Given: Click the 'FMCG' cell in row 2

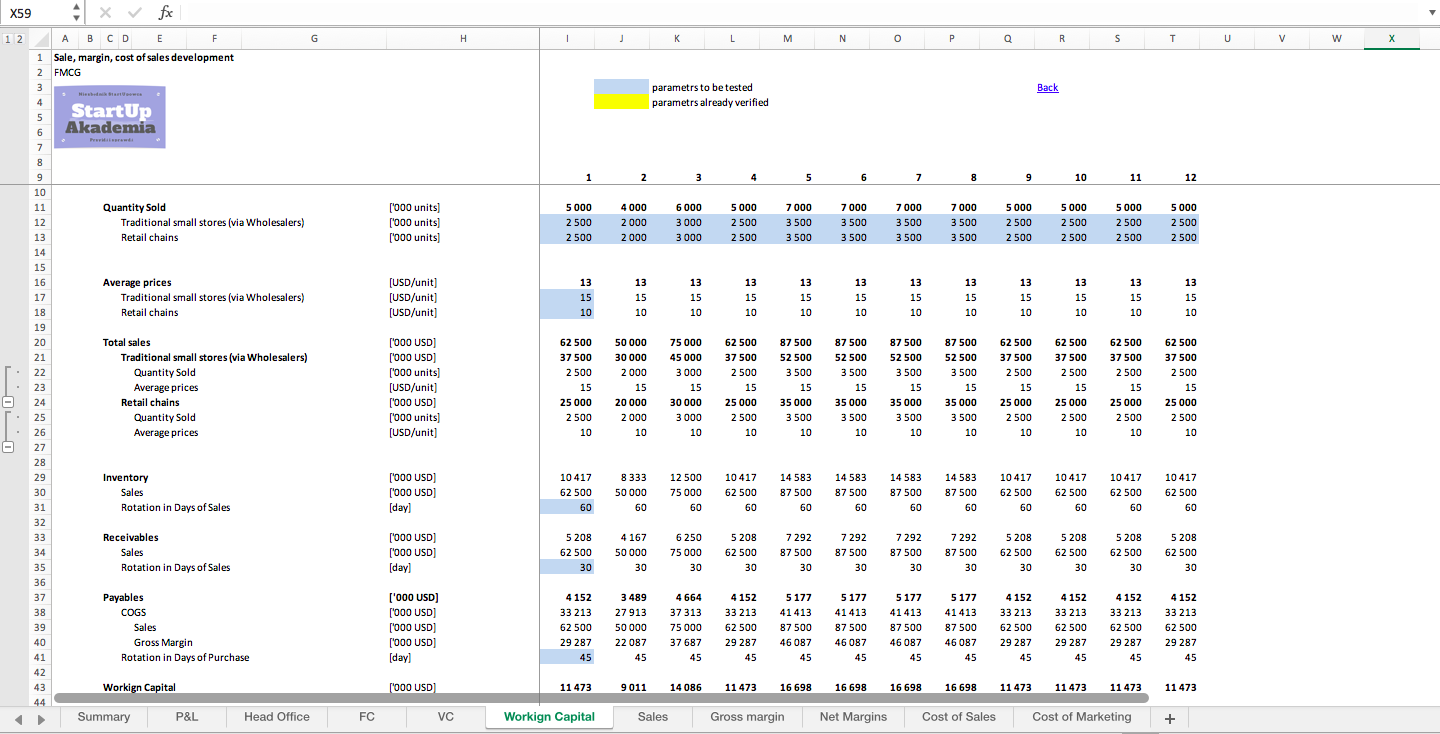Looking at the screenshot, I should [67, 72].
